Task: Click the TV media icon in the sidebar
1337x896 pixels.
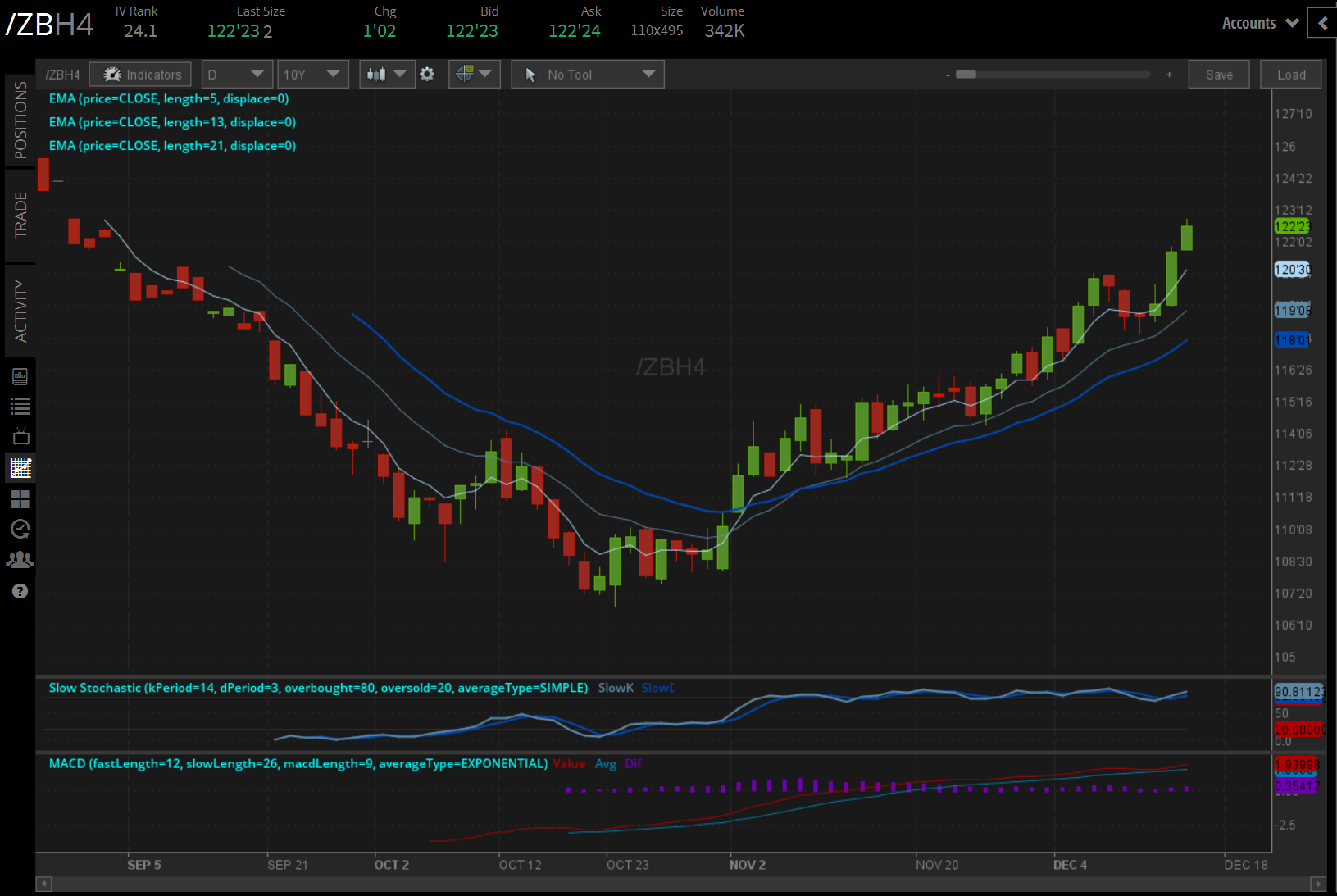Action: coord(20,436)
